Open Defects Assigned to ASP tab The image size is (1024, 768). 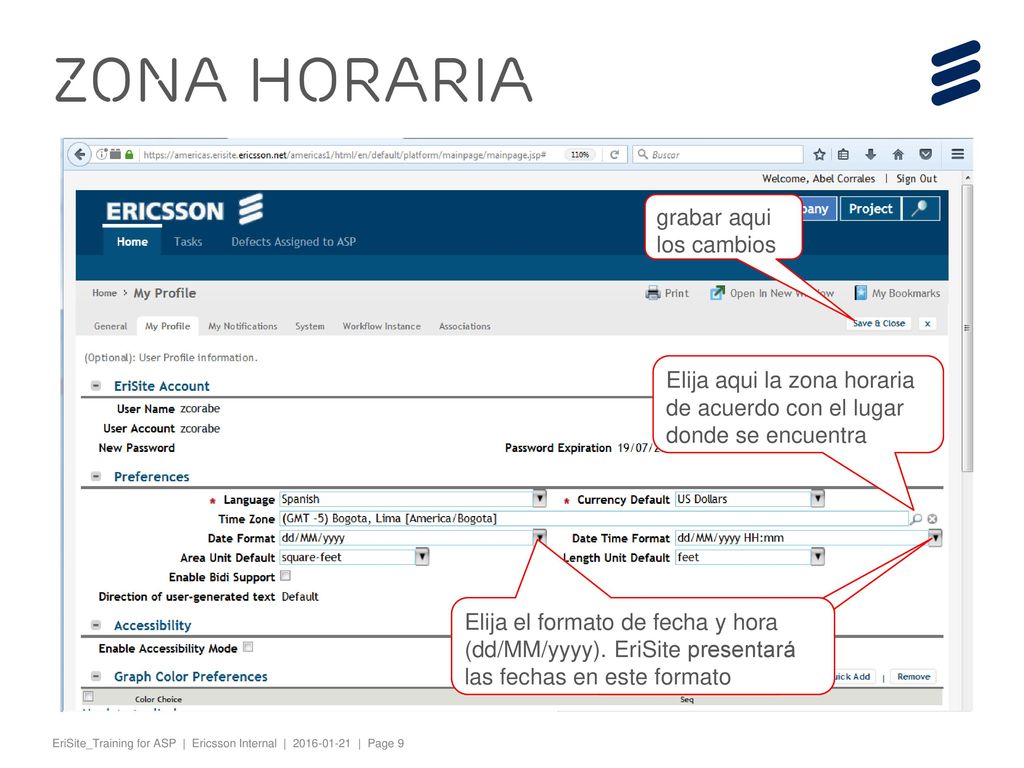click(293, 242)
